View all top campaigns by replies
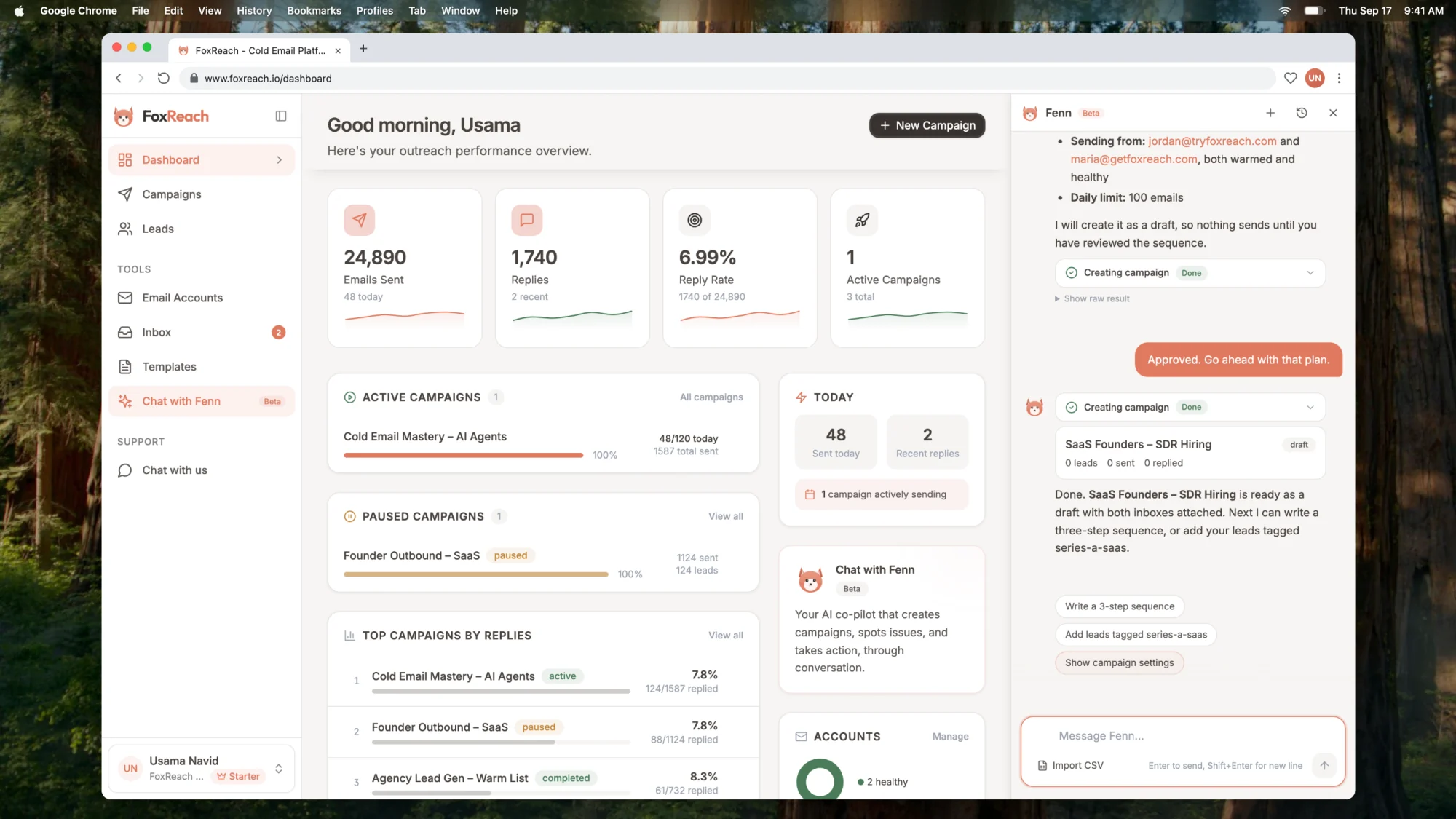Viewport: 1456px width, 819px height. click(x=726, y=636)
